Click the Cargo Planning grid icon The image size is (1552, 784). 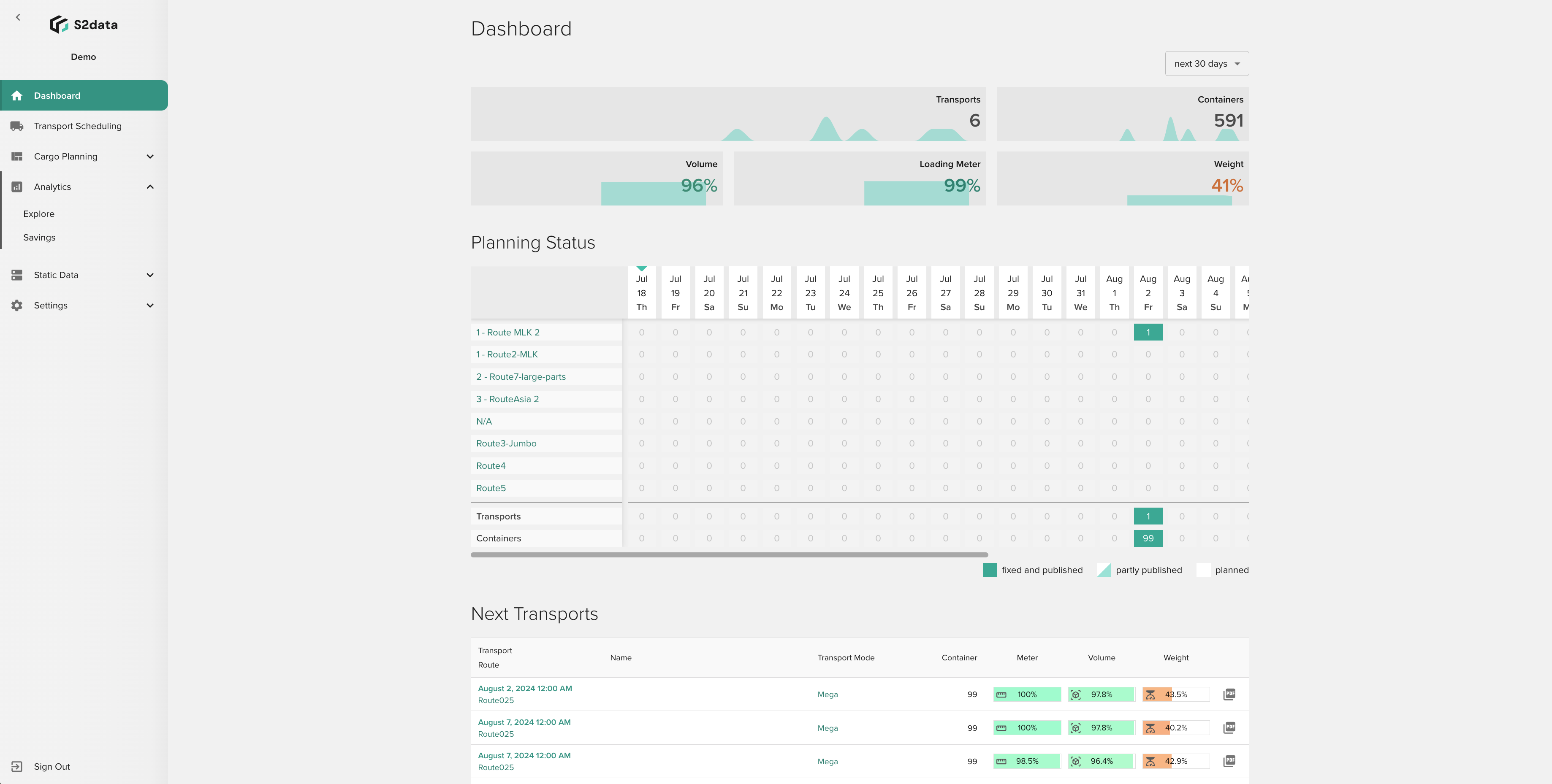point(16,156)
